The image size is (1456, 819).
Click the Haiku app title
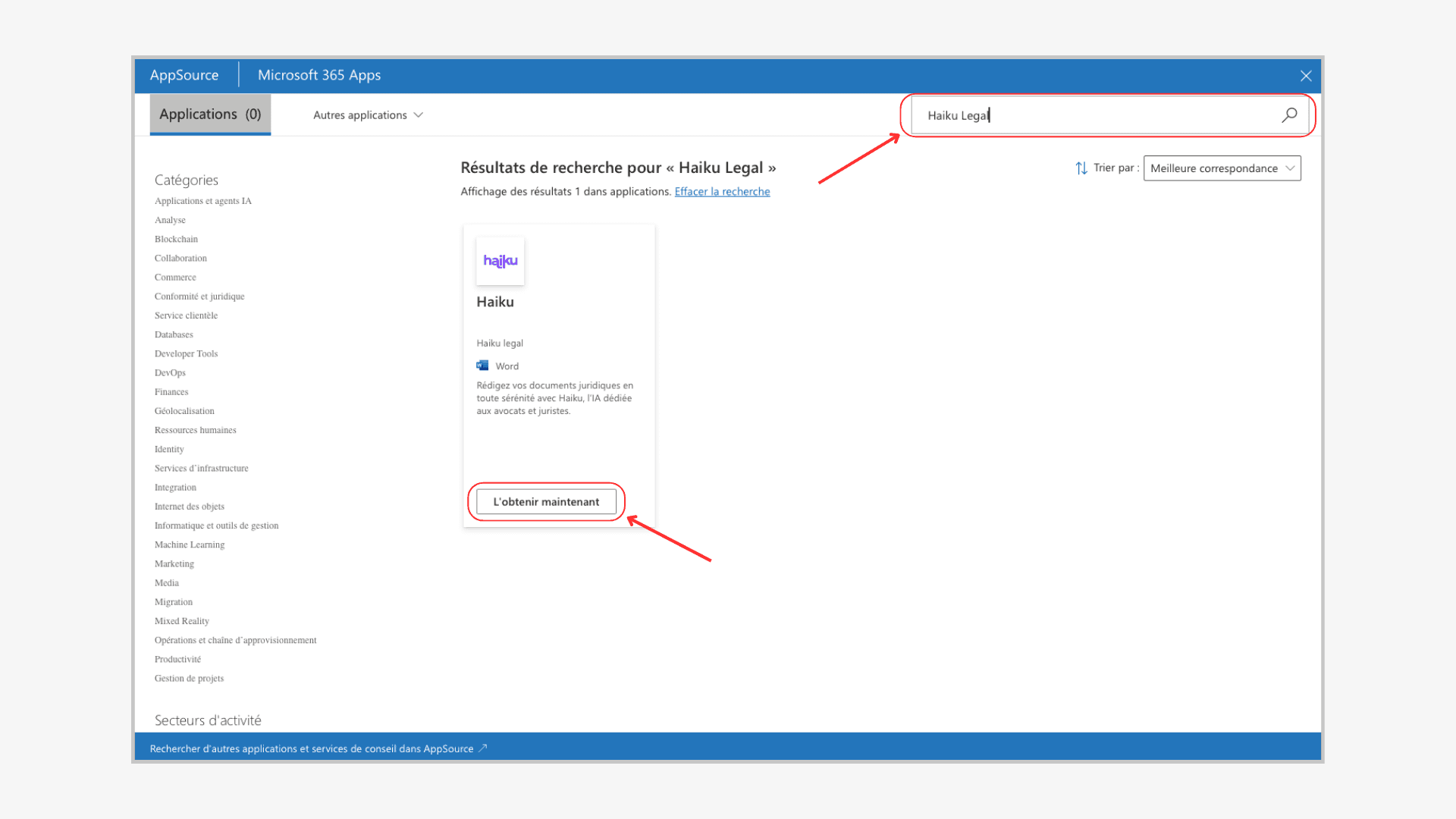point(495,302)
